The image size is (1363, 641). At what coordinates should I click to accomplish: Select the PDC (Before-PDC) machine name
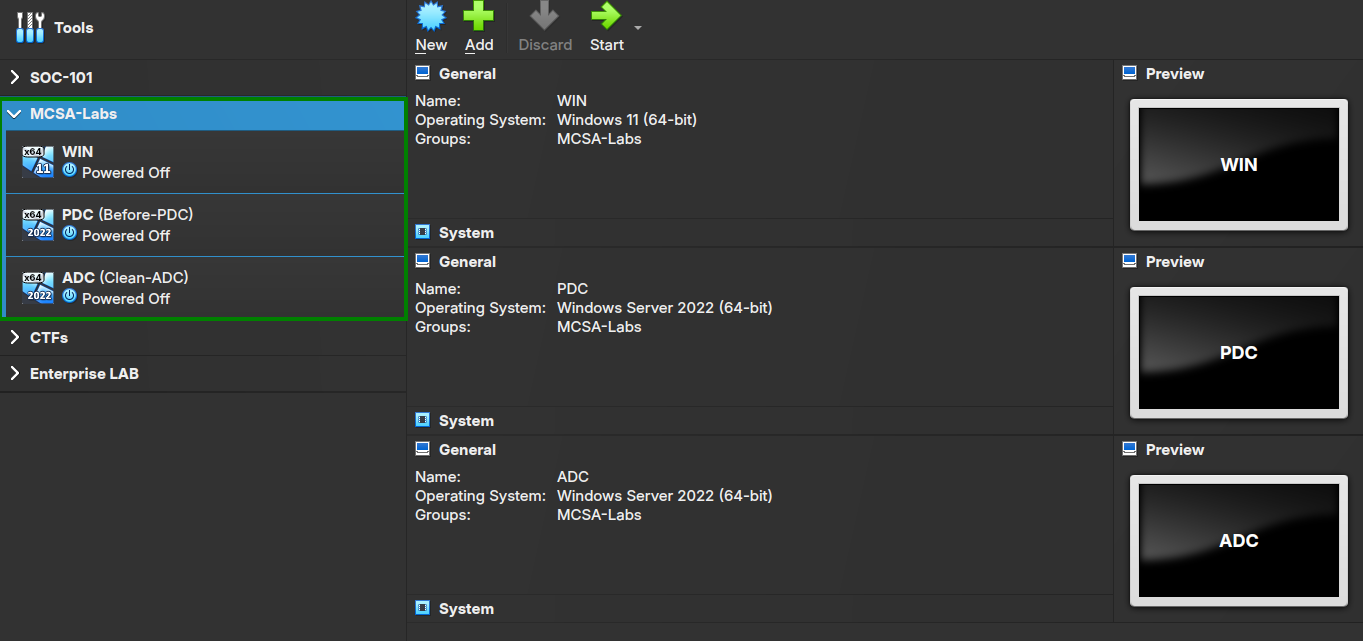click(x=128, y=215)
